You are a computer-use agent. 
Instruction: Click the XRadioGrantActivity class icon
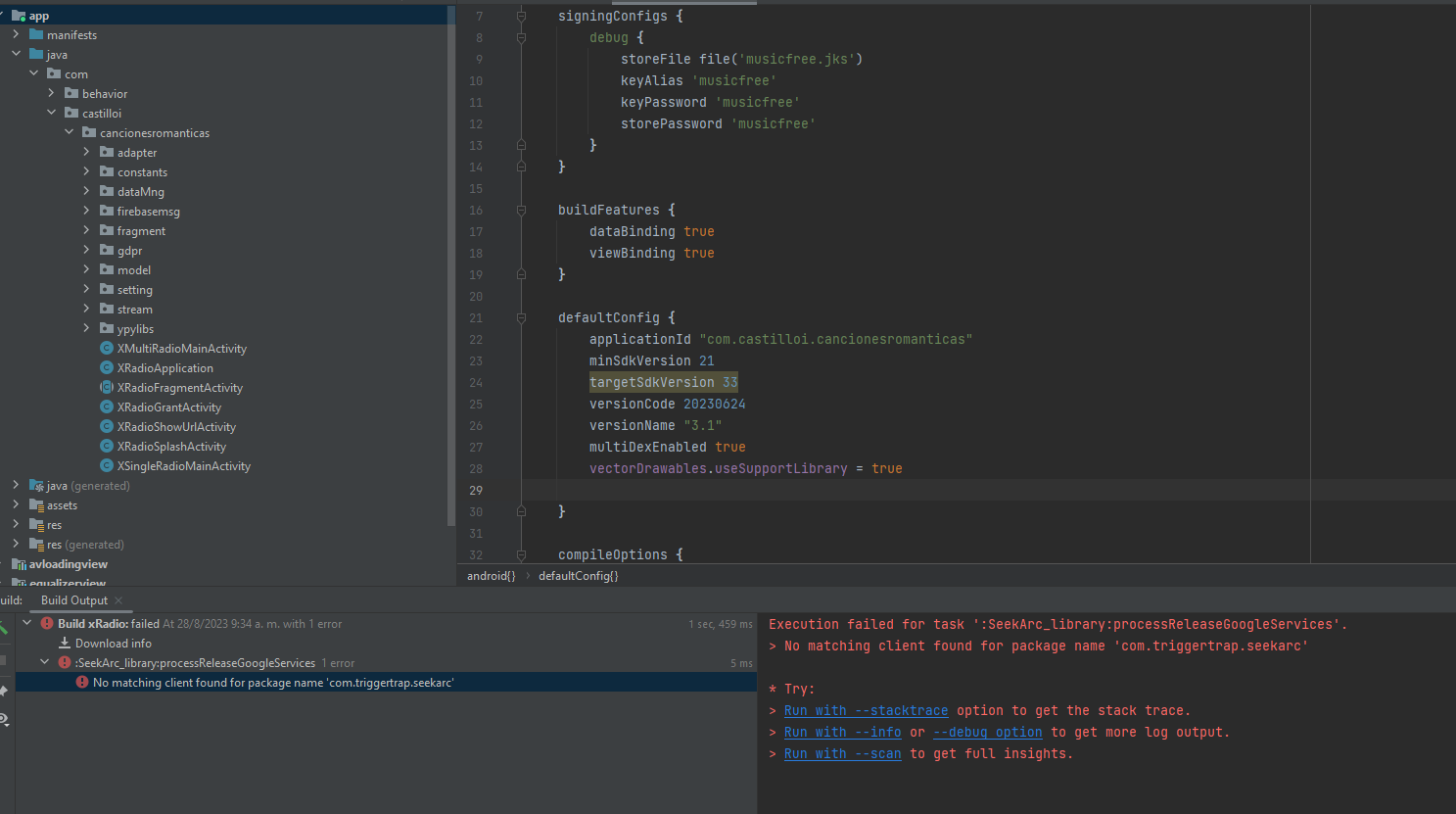tap(107, 407)
